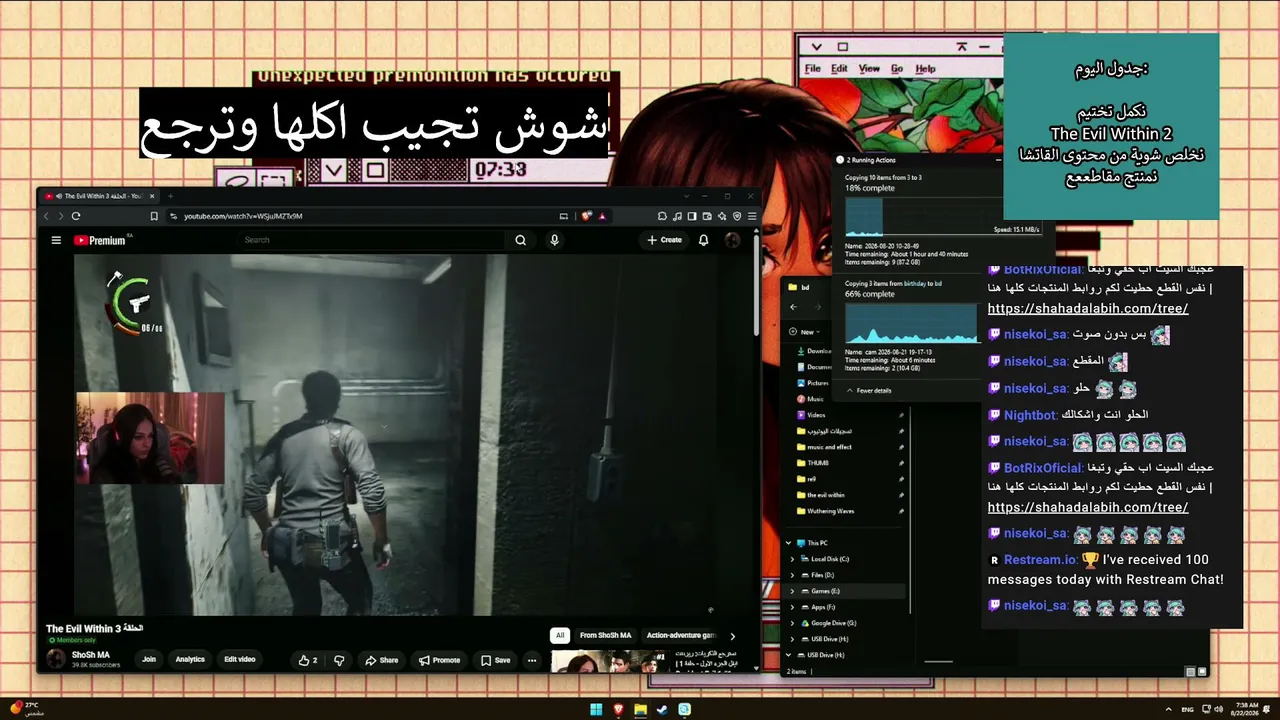Open the YouTube guide hamburger menu
This screenshot has height=720, width=1280.
(56, 240)
